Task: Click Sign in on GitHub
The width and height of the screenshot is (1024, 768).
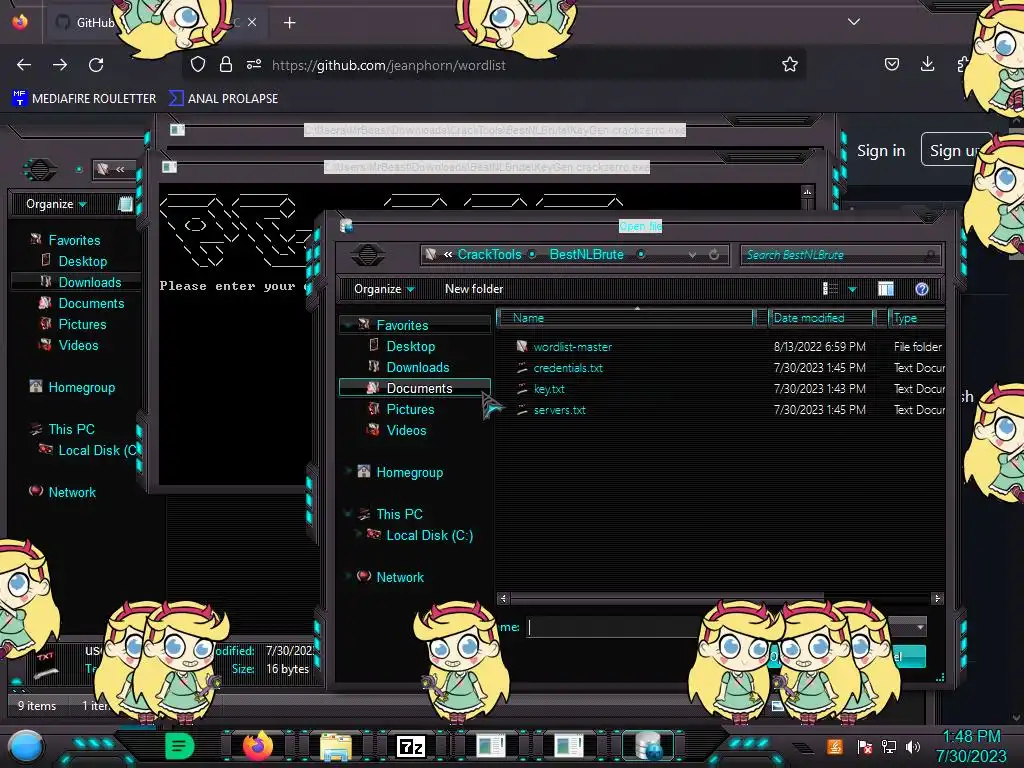Action: 881,151
